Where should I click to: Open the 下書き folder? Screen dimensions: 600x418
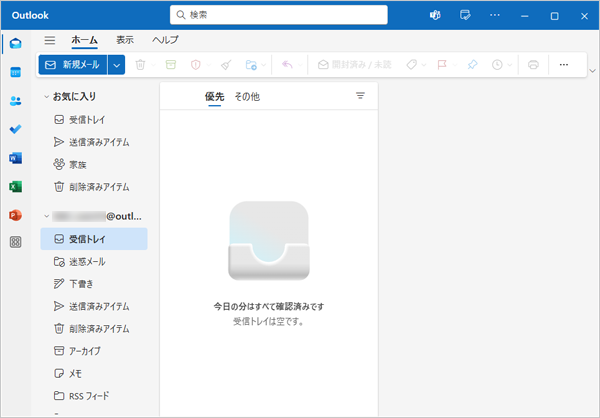[94, 284]
